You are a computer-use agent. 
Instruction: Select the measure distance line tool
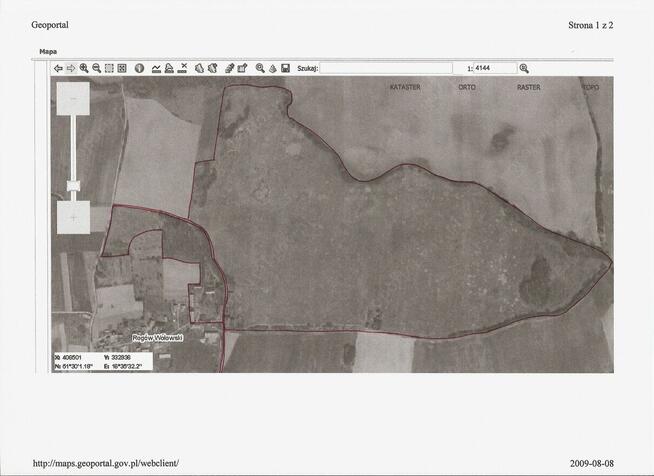tap(155, 68)
